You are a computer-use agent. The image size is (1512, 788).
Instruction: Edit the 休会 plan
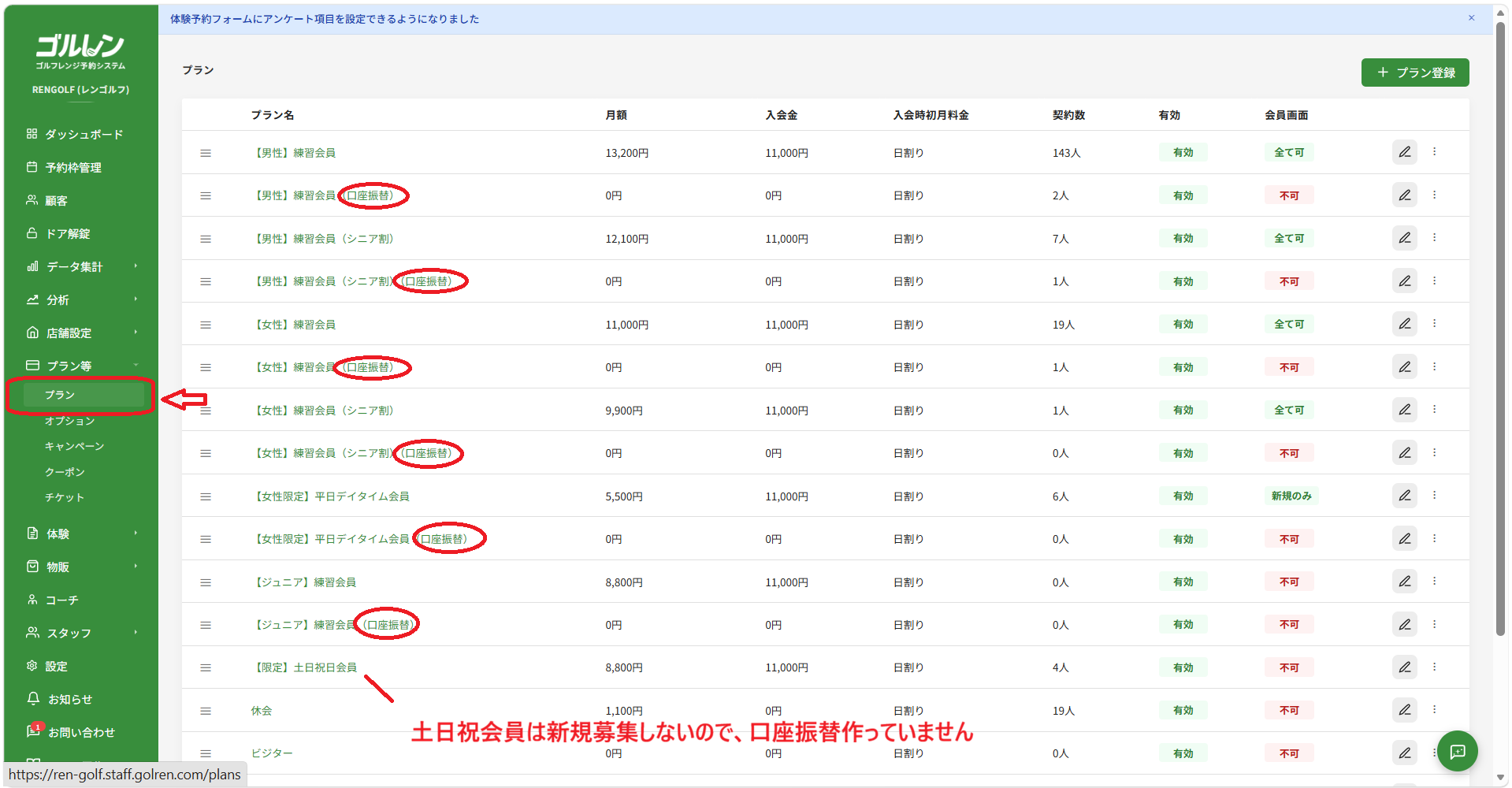1404,710
